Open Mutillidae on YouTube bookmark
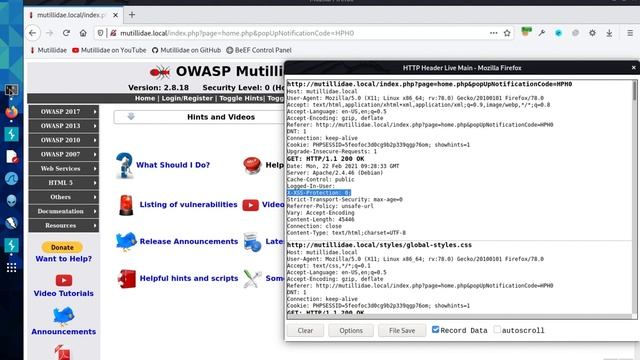 pyautogui.click(x=109, y=50)
